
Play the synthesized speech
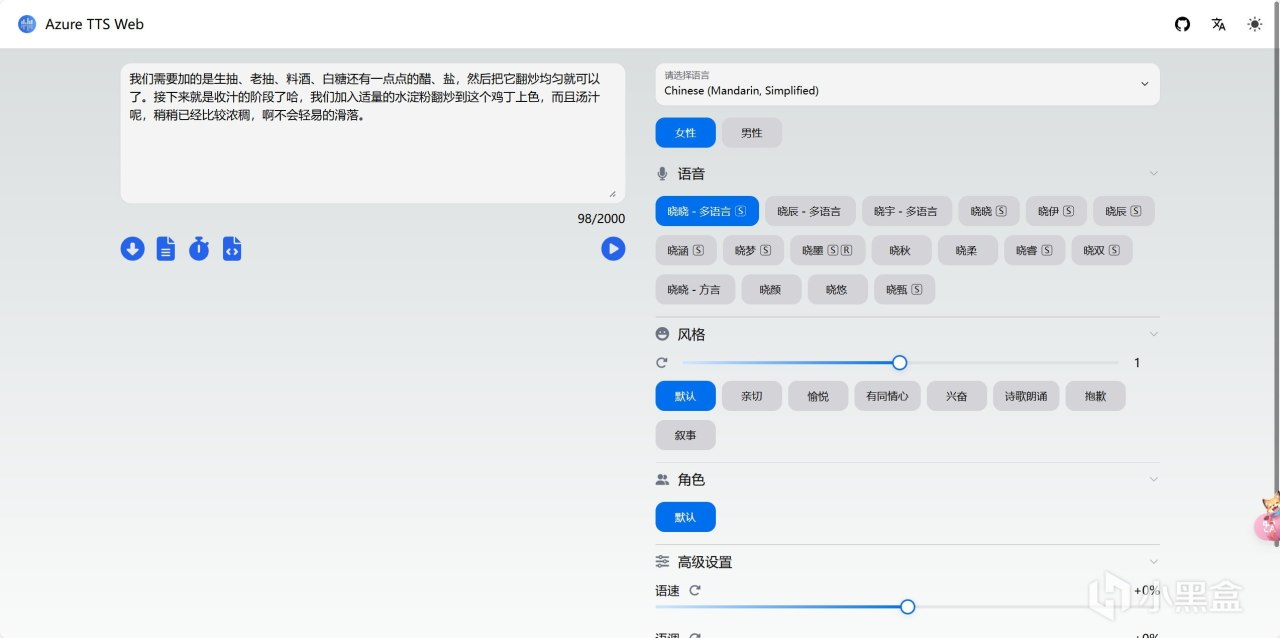[x=613, y=249]
